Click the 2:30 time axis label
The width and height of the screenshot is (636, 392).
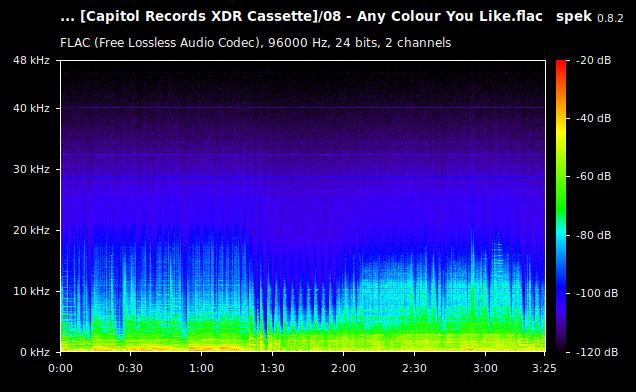414,368
